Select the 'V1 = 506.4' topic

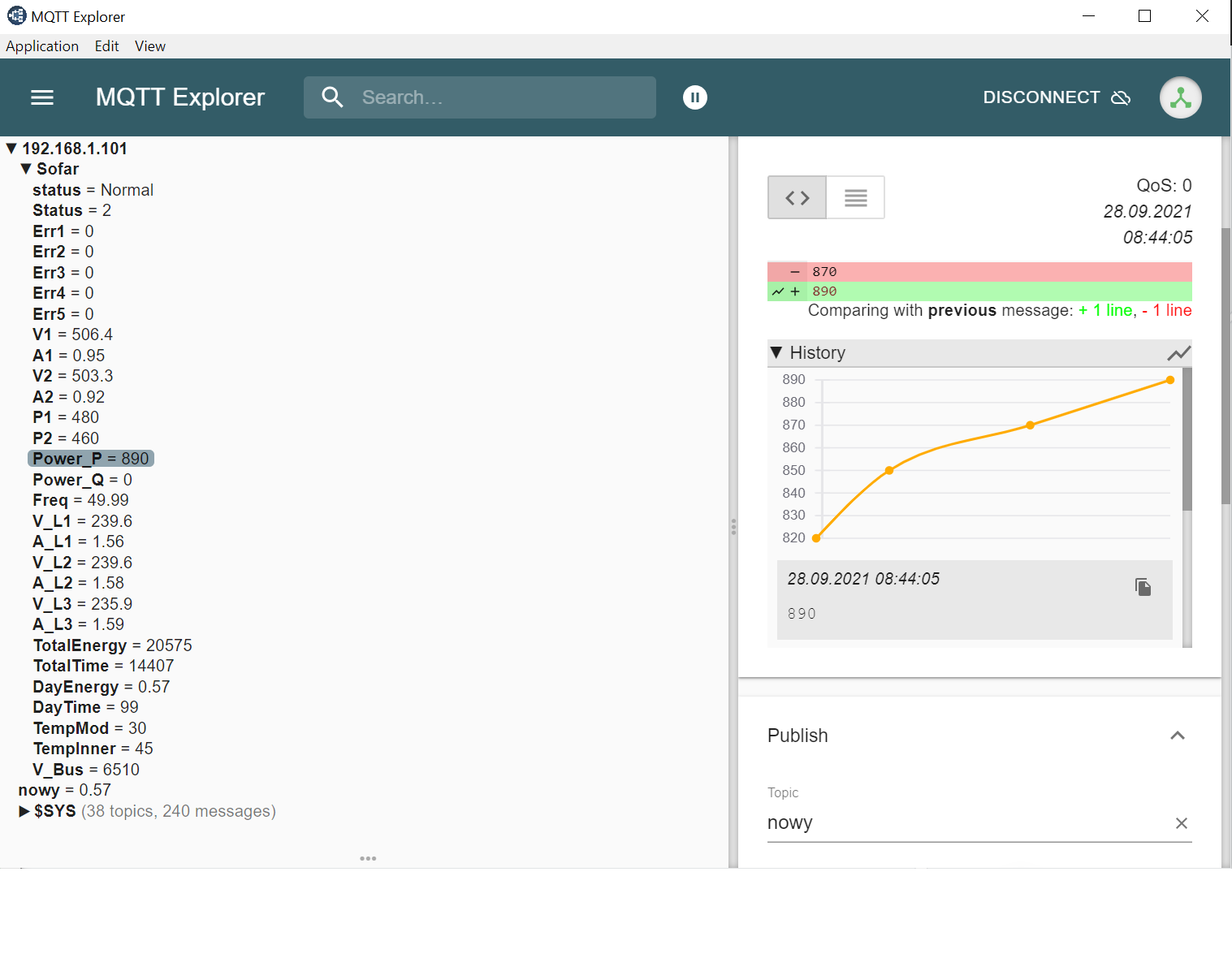tap(72, 334)
